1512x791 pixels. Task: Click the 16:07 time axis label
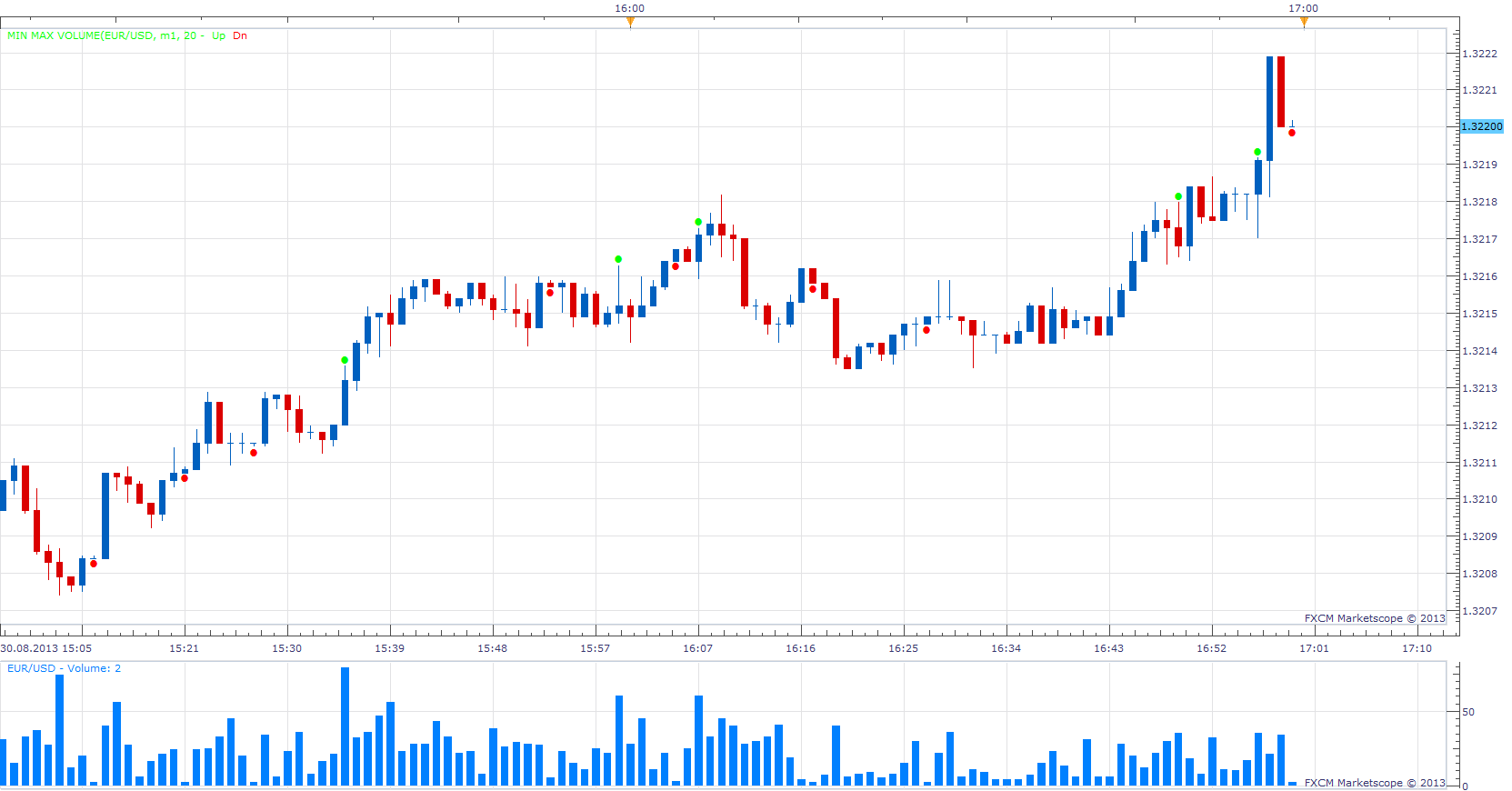click(x=697, y=648)
